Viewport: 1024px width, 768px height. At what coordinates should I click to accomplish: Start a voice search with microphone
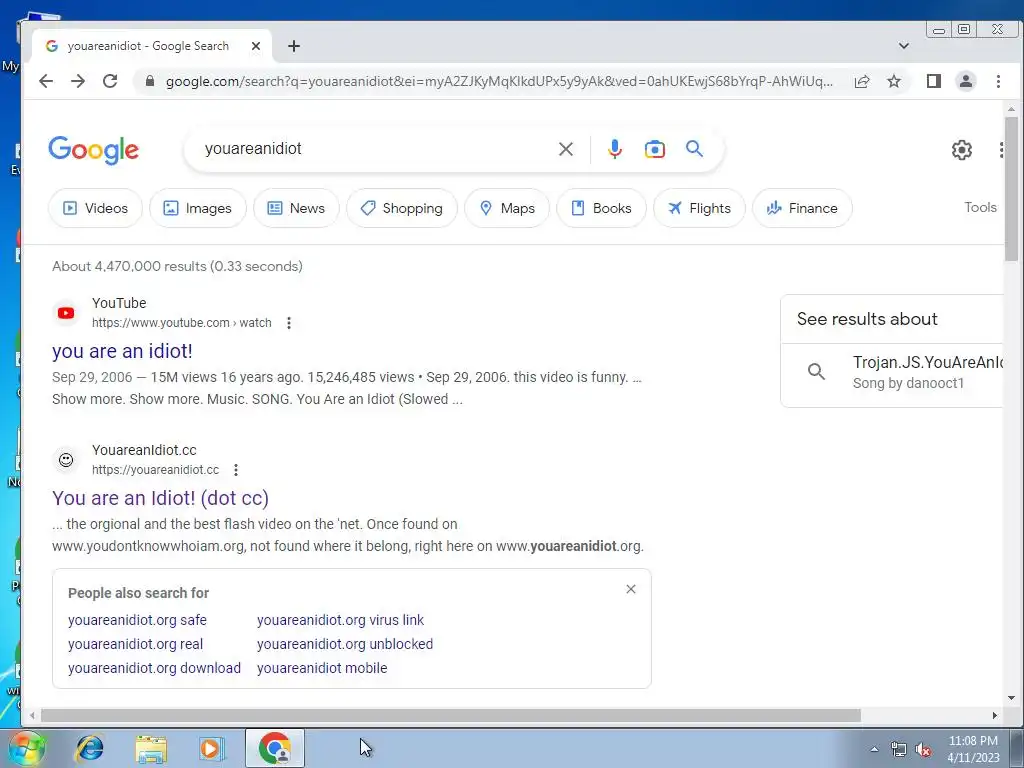click(x=615, y=150)
